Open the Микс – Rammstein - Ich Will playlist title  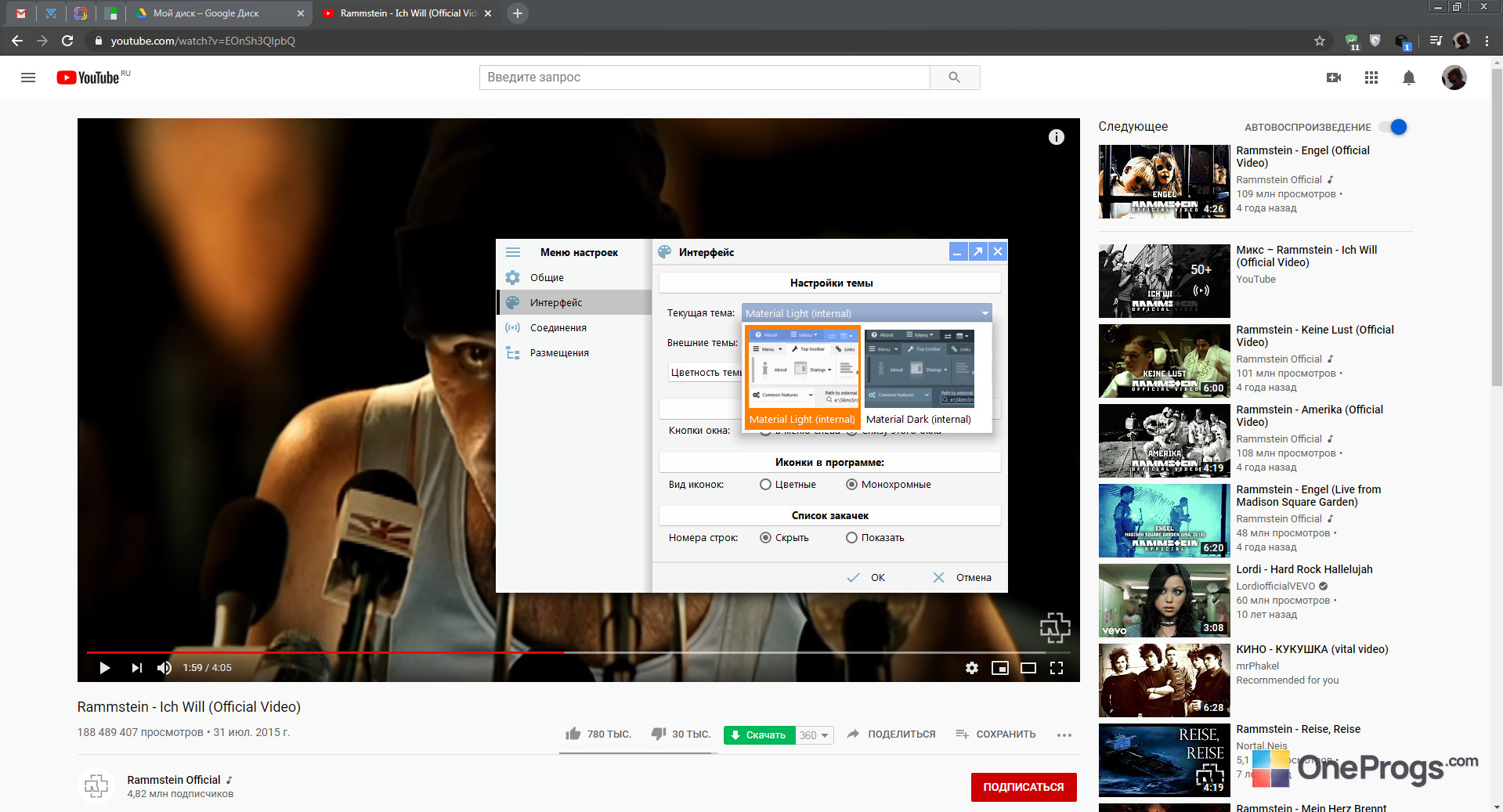click(x=1306, y=256)
